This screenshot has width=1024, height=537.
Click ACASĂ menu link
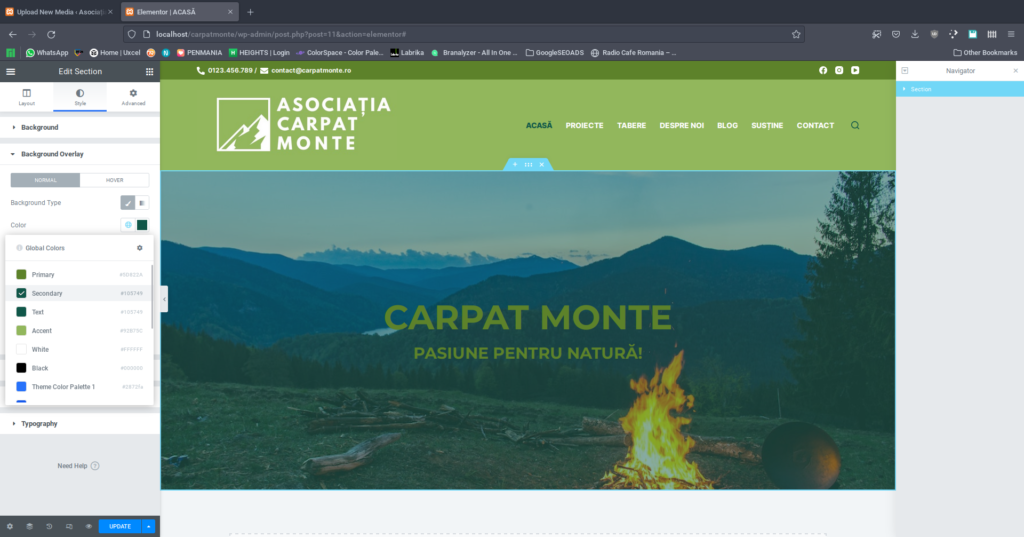point(539,125)
